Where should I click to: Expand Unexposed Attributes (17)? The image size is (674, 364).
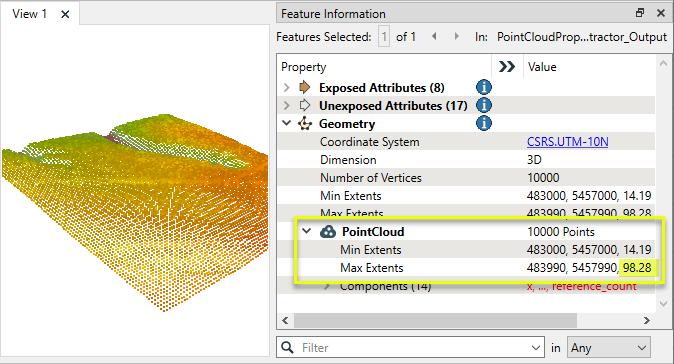click(x=287, y=105)
